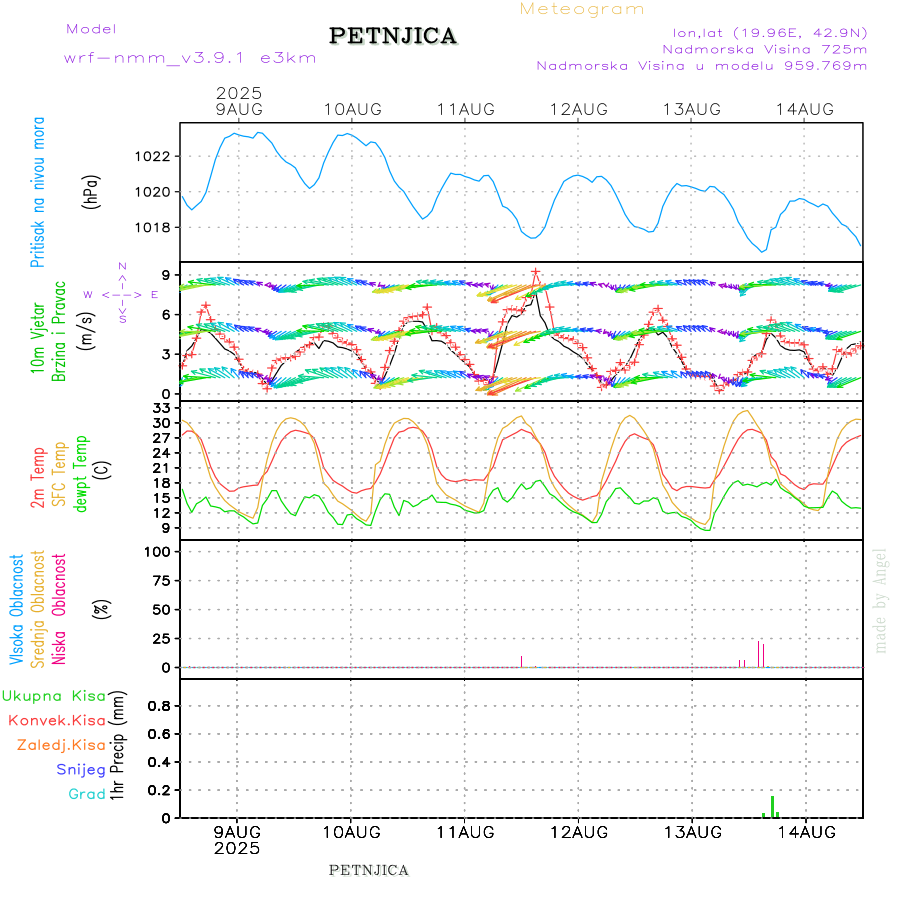Image resolution: width=900 pixels, height=900 pixels.
Task: Click the Visoka Oblacnost axis label
Action: click(18, 609)
